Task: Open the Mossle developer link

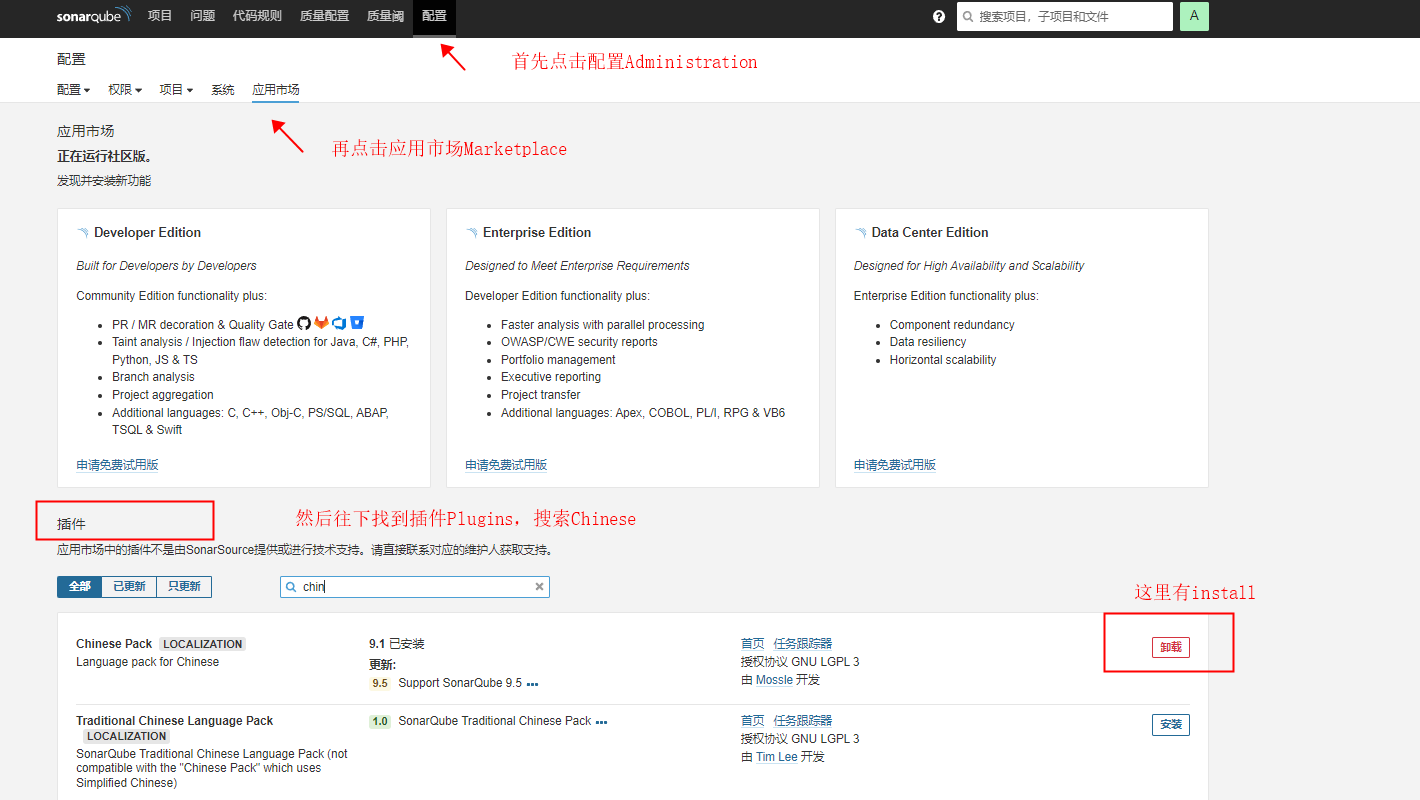Action: 774,680
